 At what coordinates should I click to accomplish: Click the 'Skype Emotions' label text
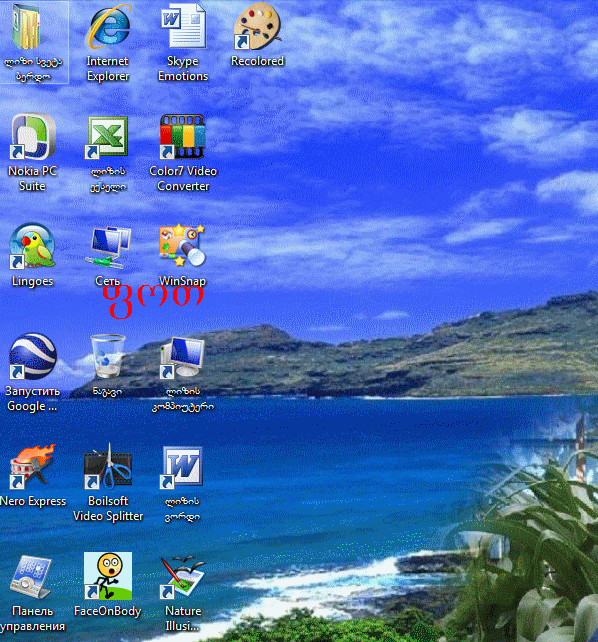pos(183,69)
